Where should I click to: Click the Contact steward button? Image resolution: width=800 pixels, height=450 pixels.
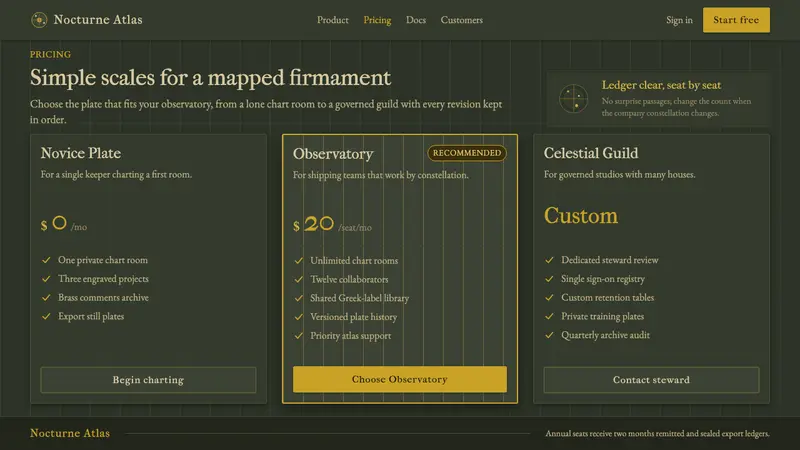[652, 380]
